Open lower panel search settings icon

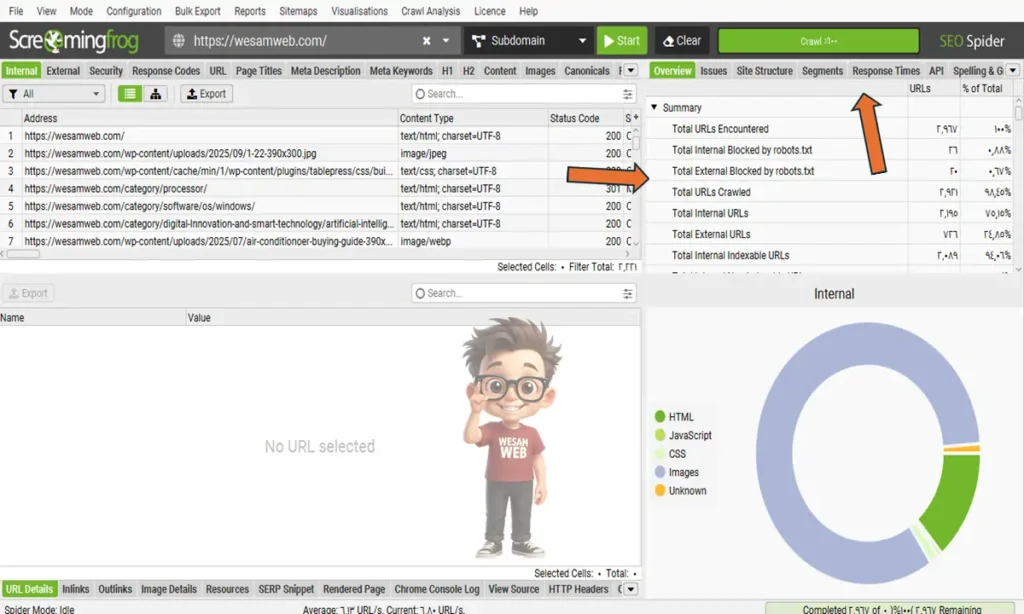point(628,294)
